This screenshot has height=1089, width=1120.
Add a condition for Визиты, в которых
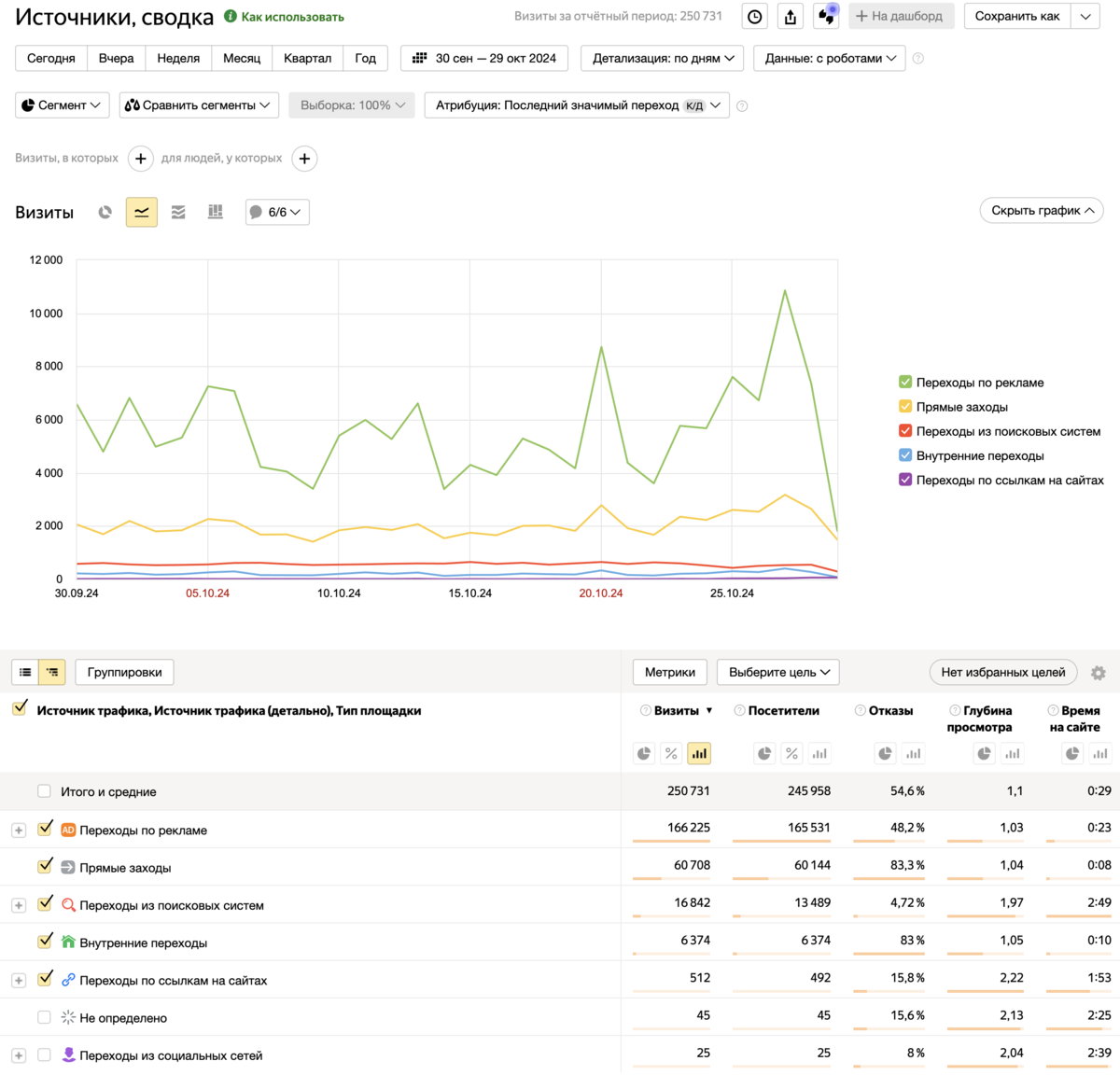tap(140, 159)
